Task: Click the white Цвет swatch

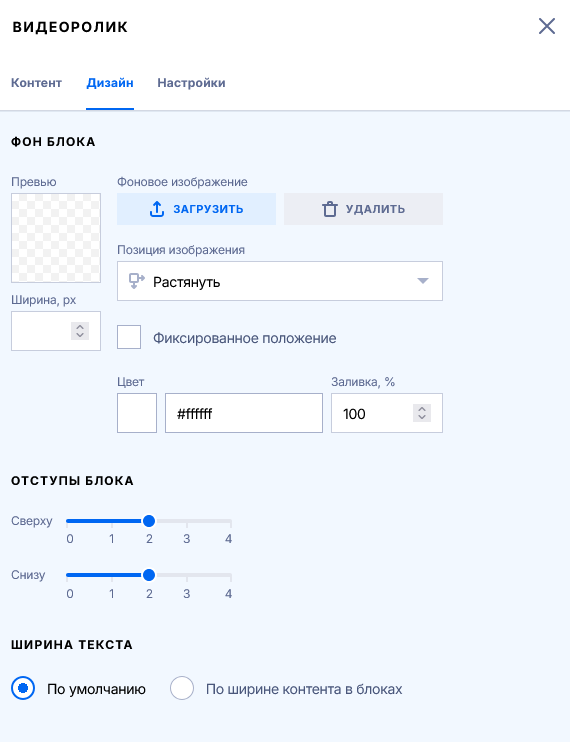Action: coord(137,413)
